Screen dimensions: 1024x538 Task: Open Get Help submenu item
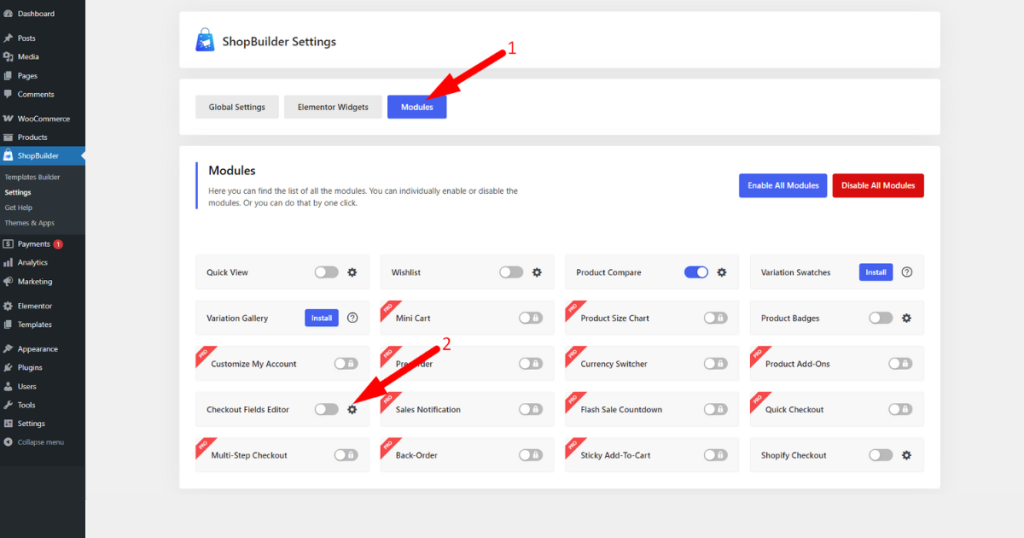point(18,208)
